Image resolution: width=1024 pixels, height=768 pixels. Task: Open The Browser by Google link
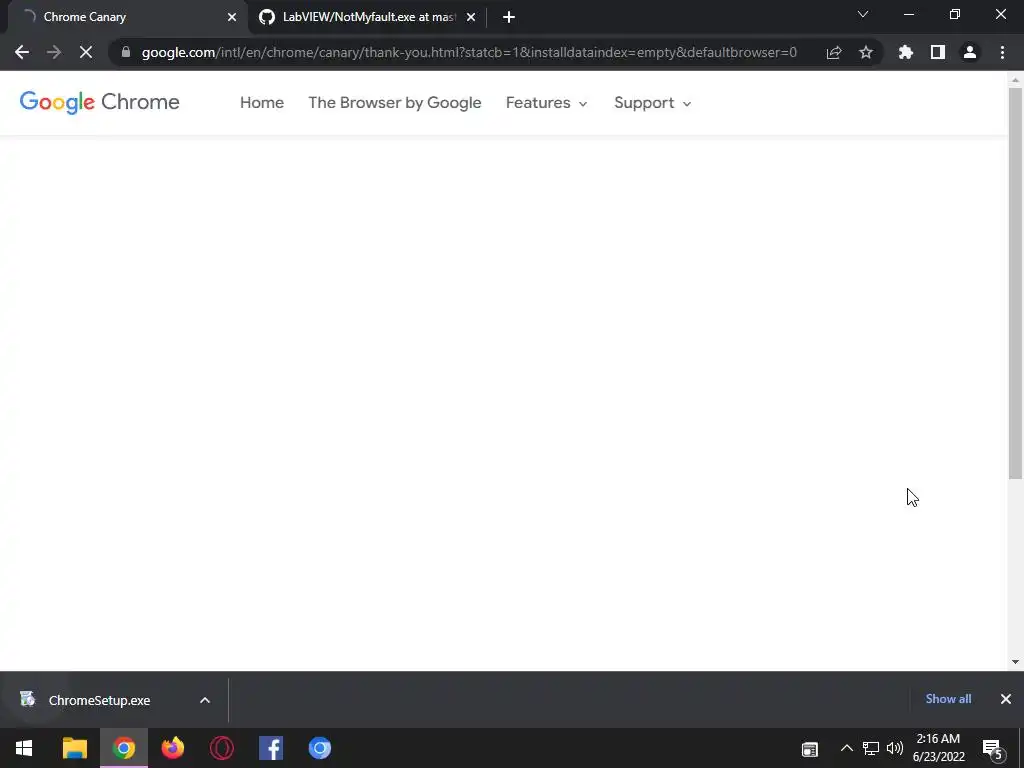tap(394, 103)
